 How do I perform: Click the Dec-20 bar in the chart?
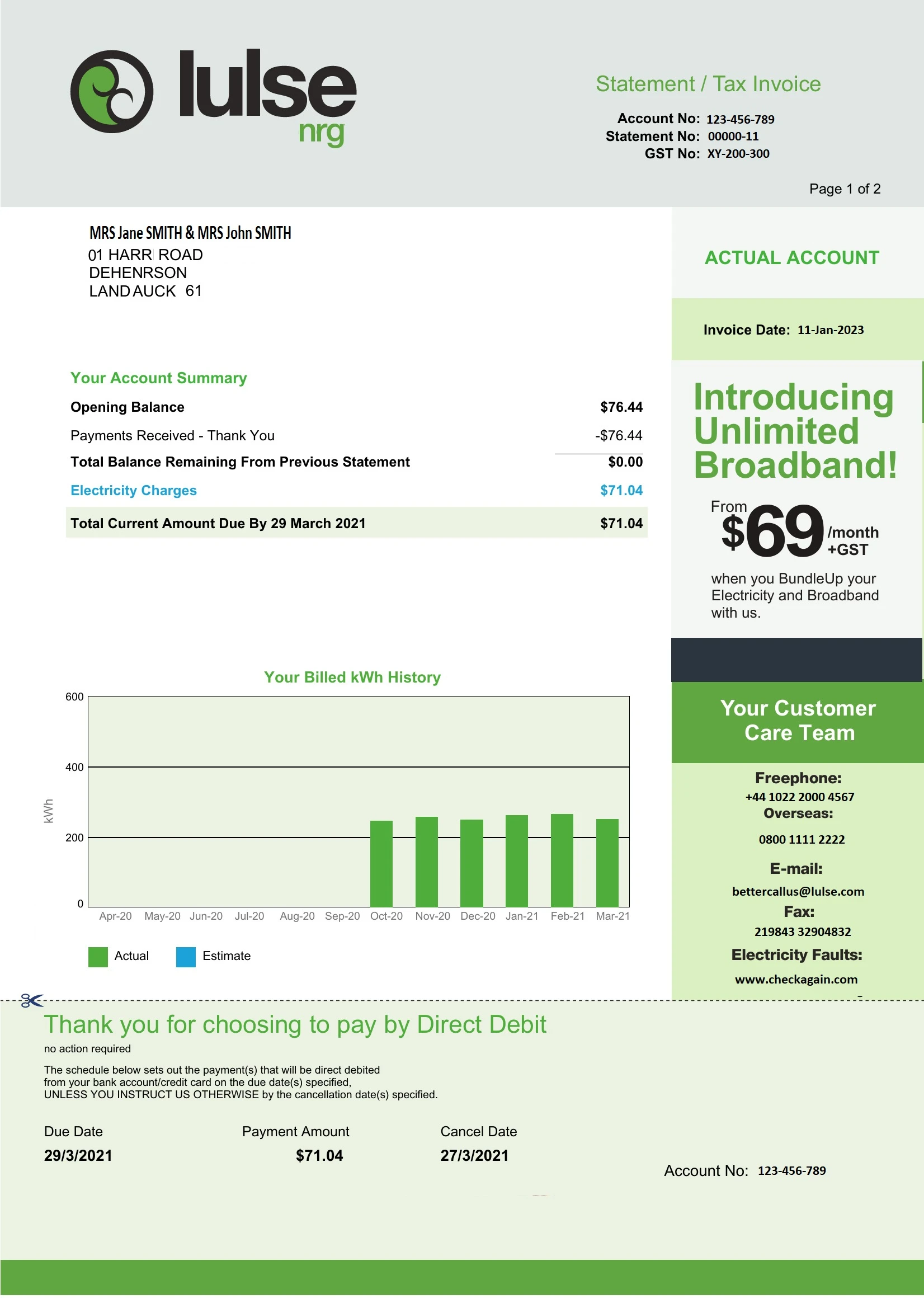472,863
